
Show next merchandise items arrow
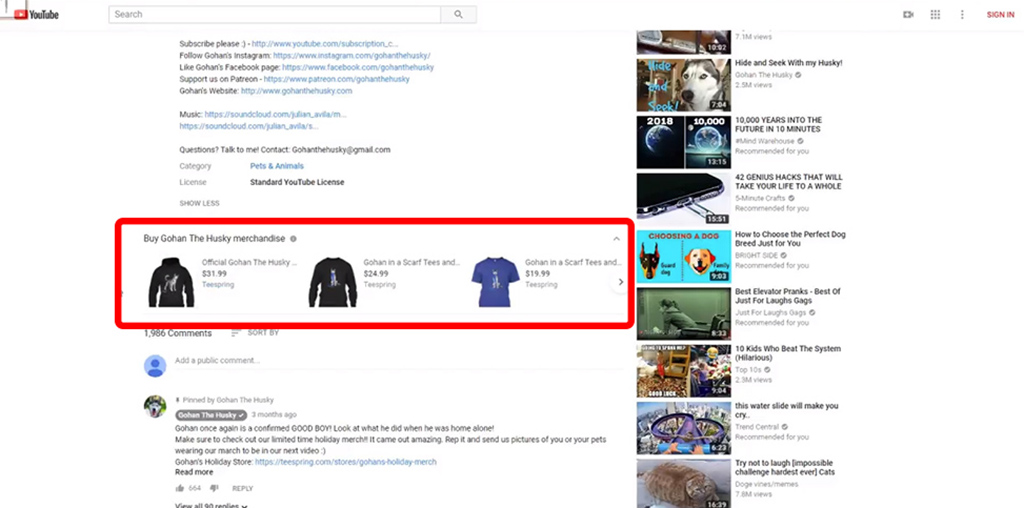(x=620, y=282)
